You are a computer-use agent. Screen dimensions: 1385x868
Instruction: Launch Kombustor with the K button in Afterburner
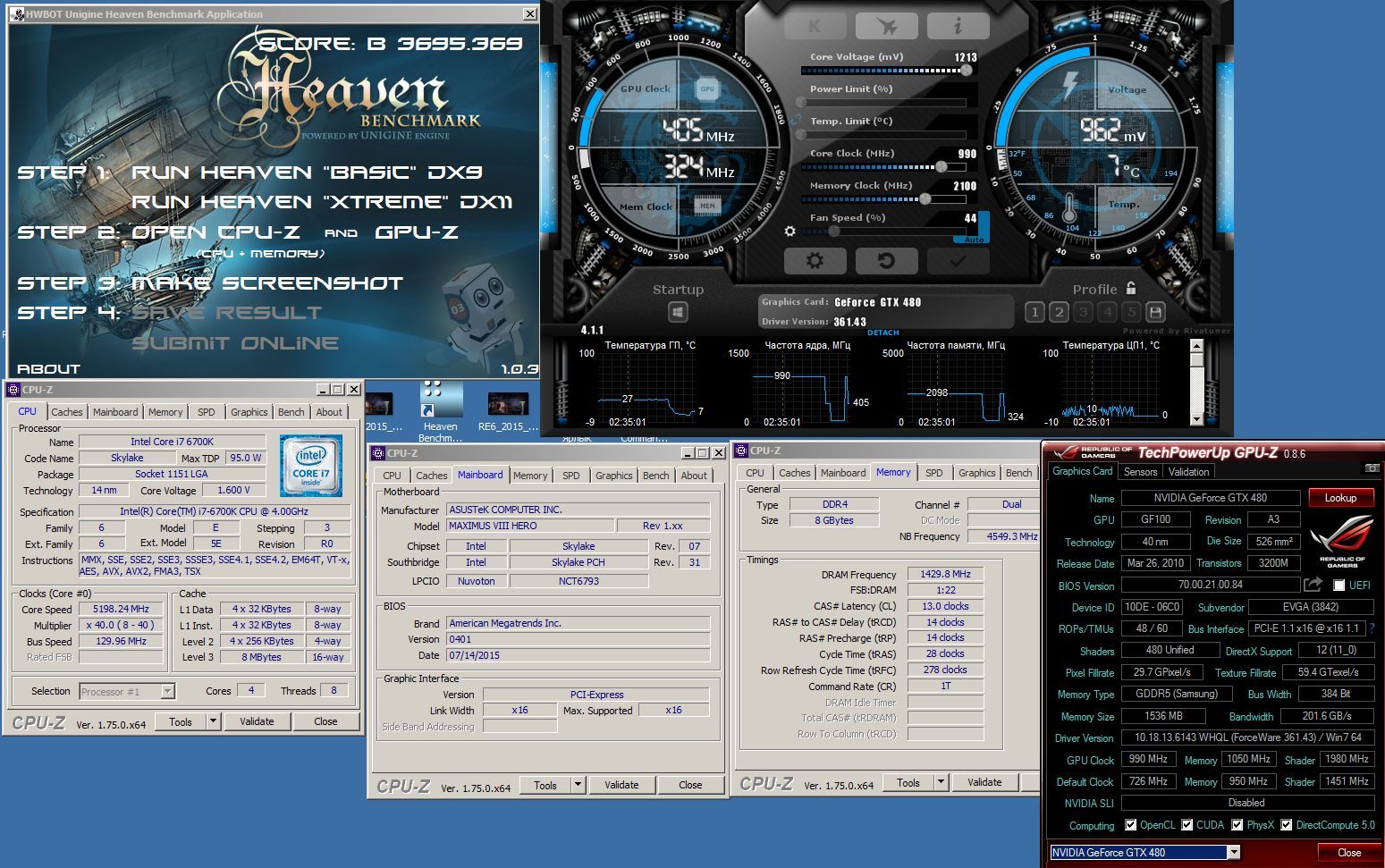pyautogui.click(x=815, y=26)
